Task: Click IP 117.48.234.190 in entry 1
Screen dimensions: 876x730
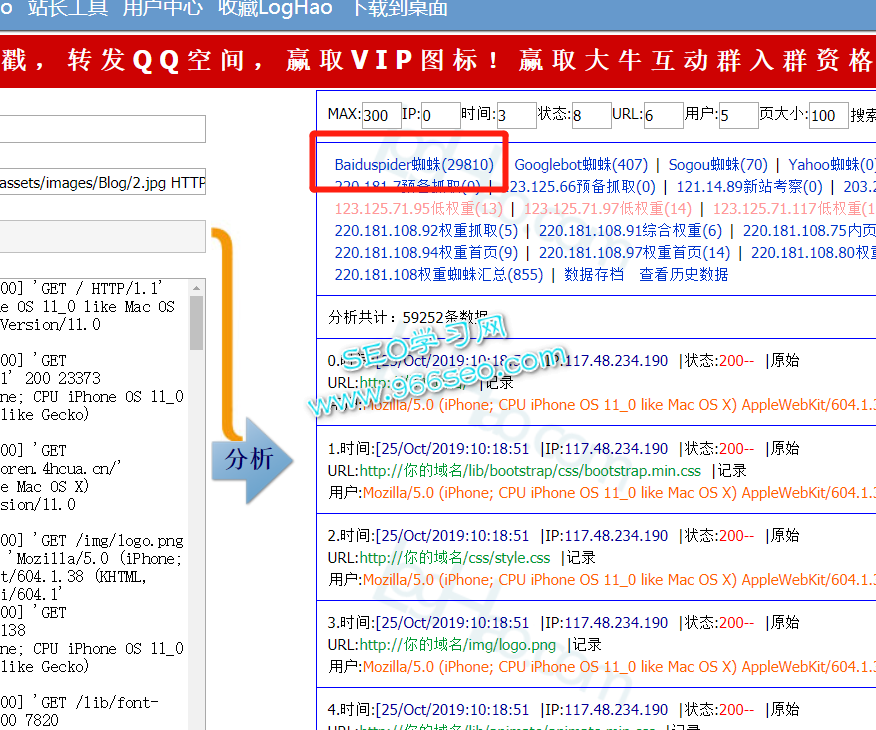Action: [616, 448]
